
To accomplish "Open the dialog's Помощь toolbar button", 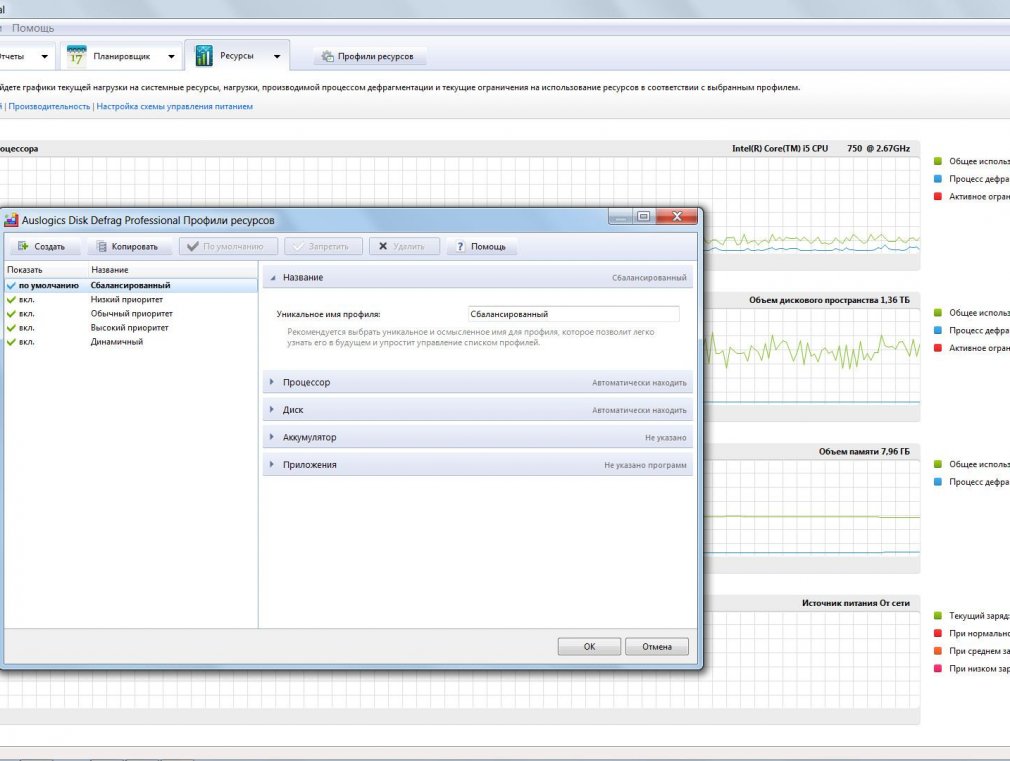I will click(x=481, y=246).
